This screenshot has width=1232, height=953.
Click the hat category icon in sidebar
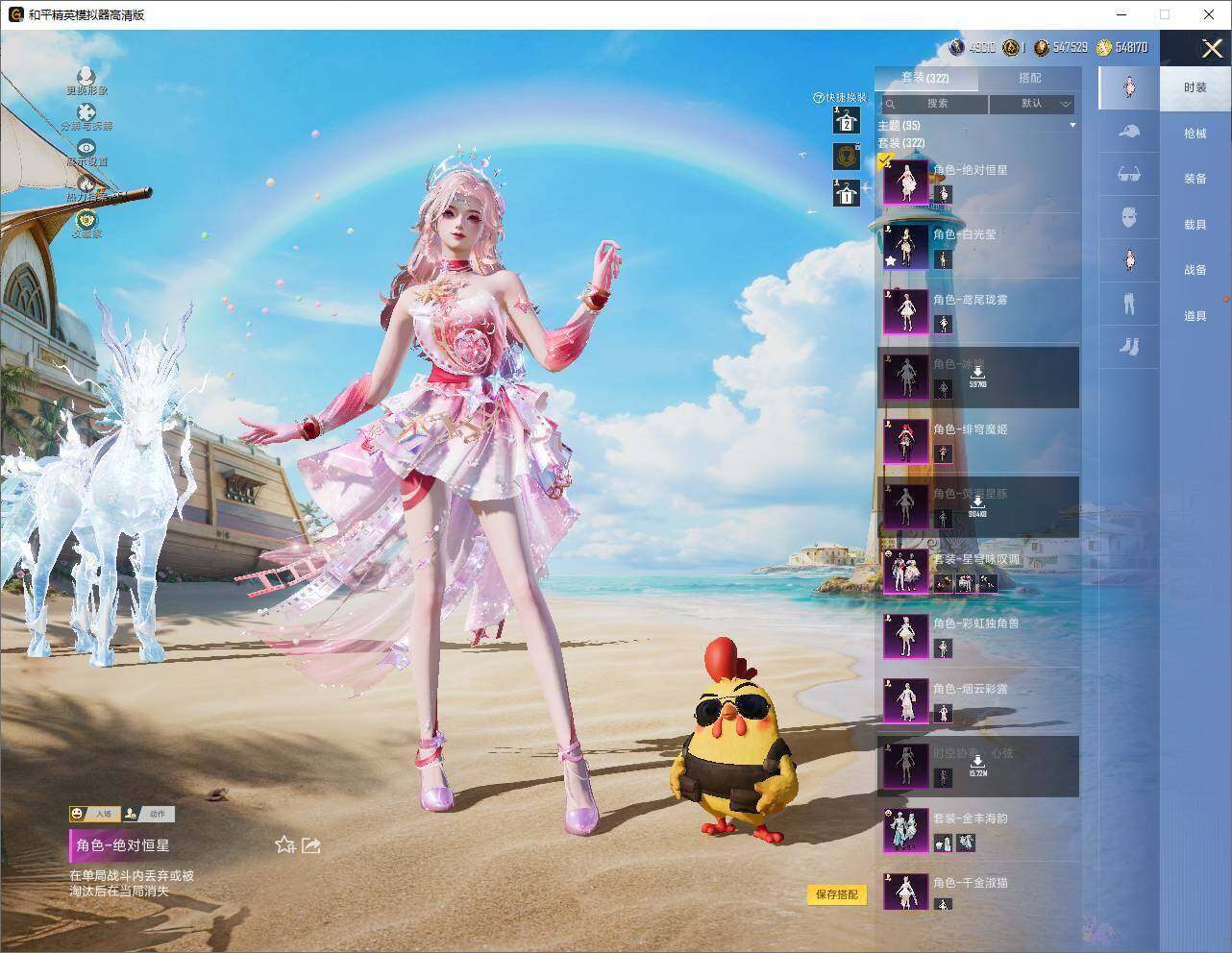(1129, 131)
